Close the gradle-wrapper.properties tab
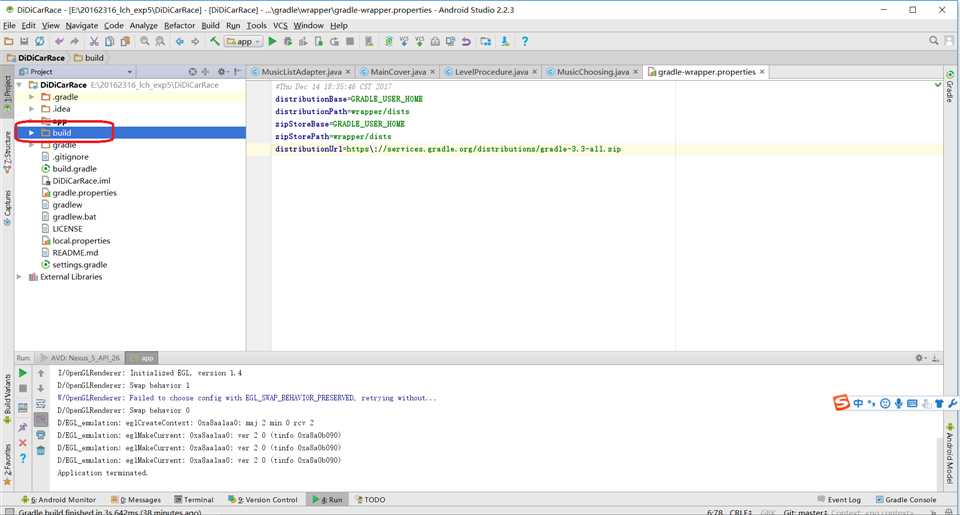Screen dimensions: 960x515 pyautogui.click(x=762, y=72)
